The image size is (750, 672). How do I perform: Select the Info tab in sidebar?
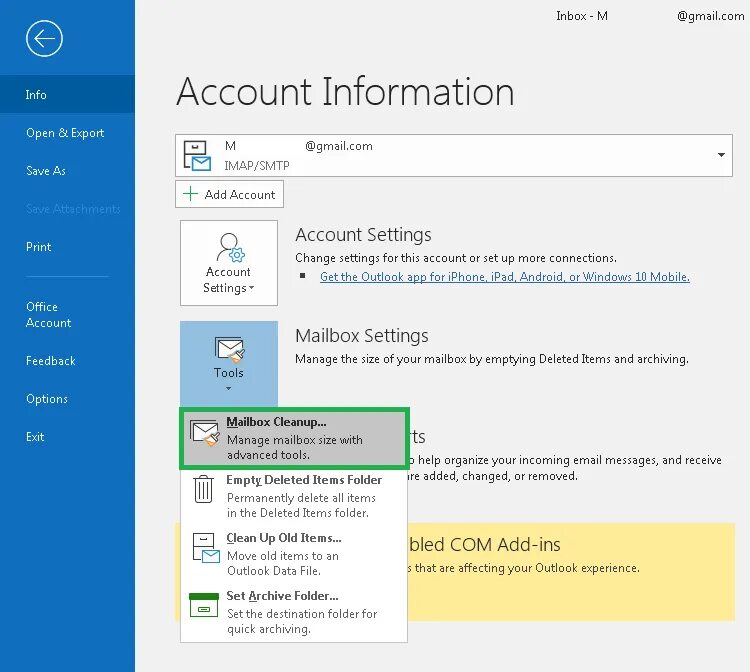point(67,94)
